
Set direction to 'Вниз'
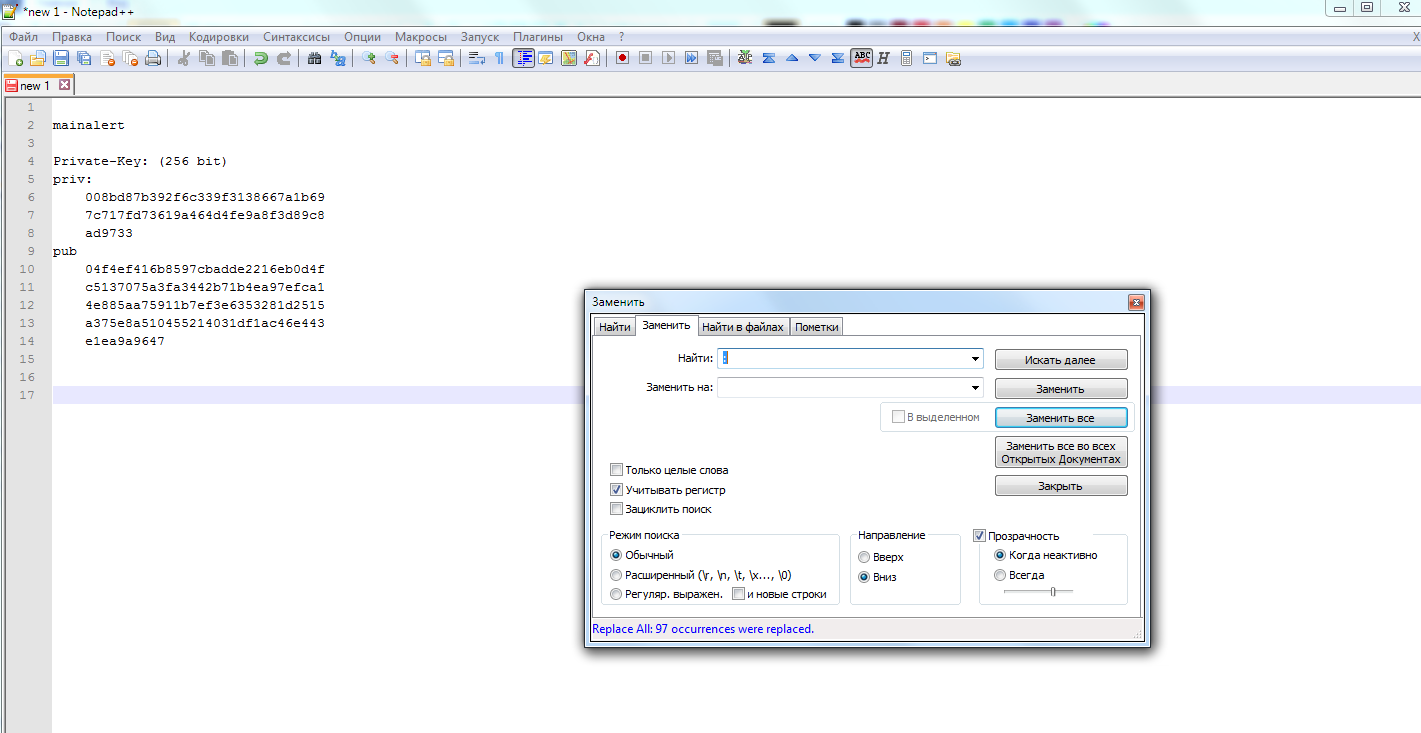864,577
